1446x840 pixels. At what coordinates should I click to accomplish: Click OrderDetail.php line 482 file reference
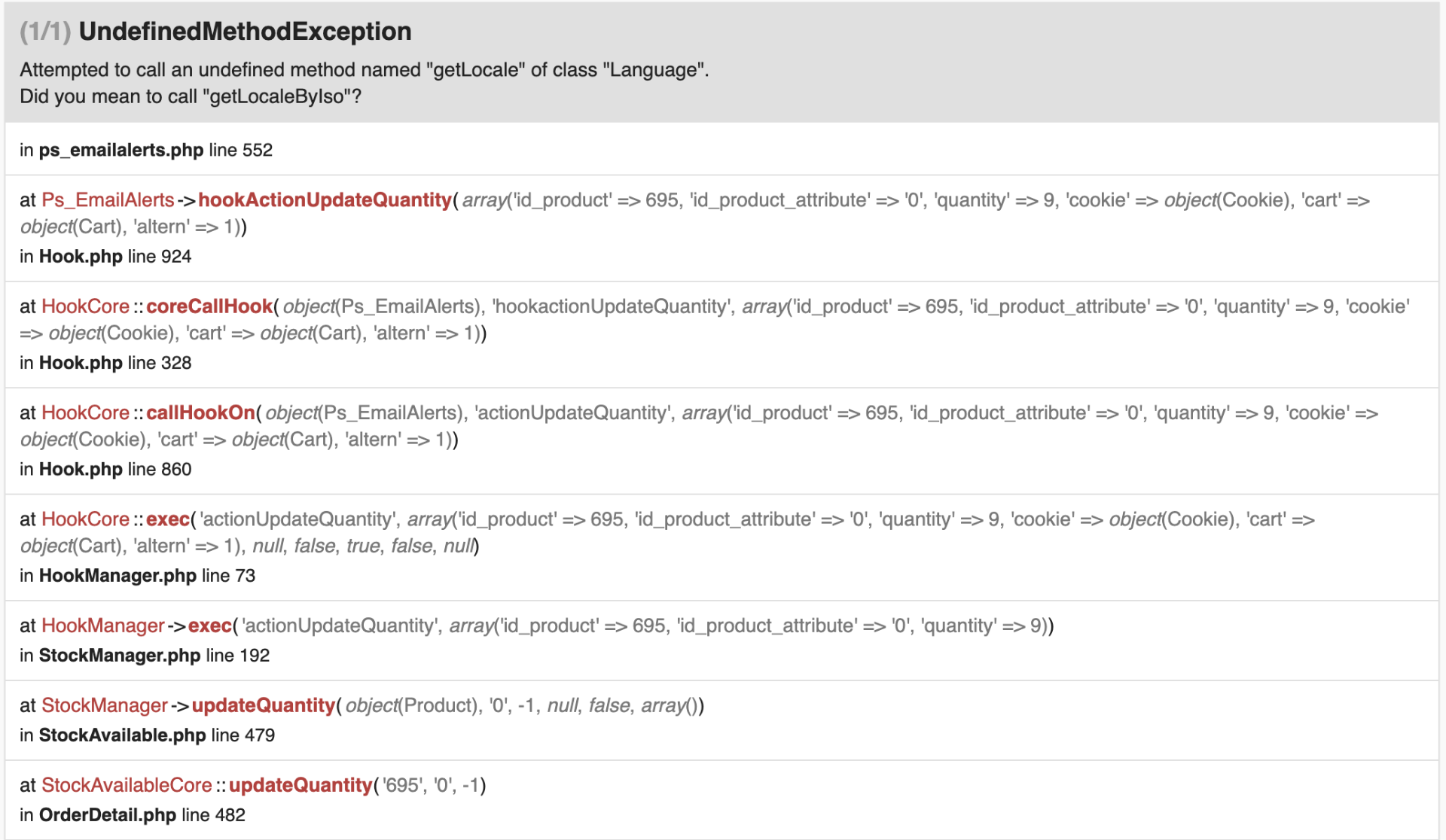(133, 815)
